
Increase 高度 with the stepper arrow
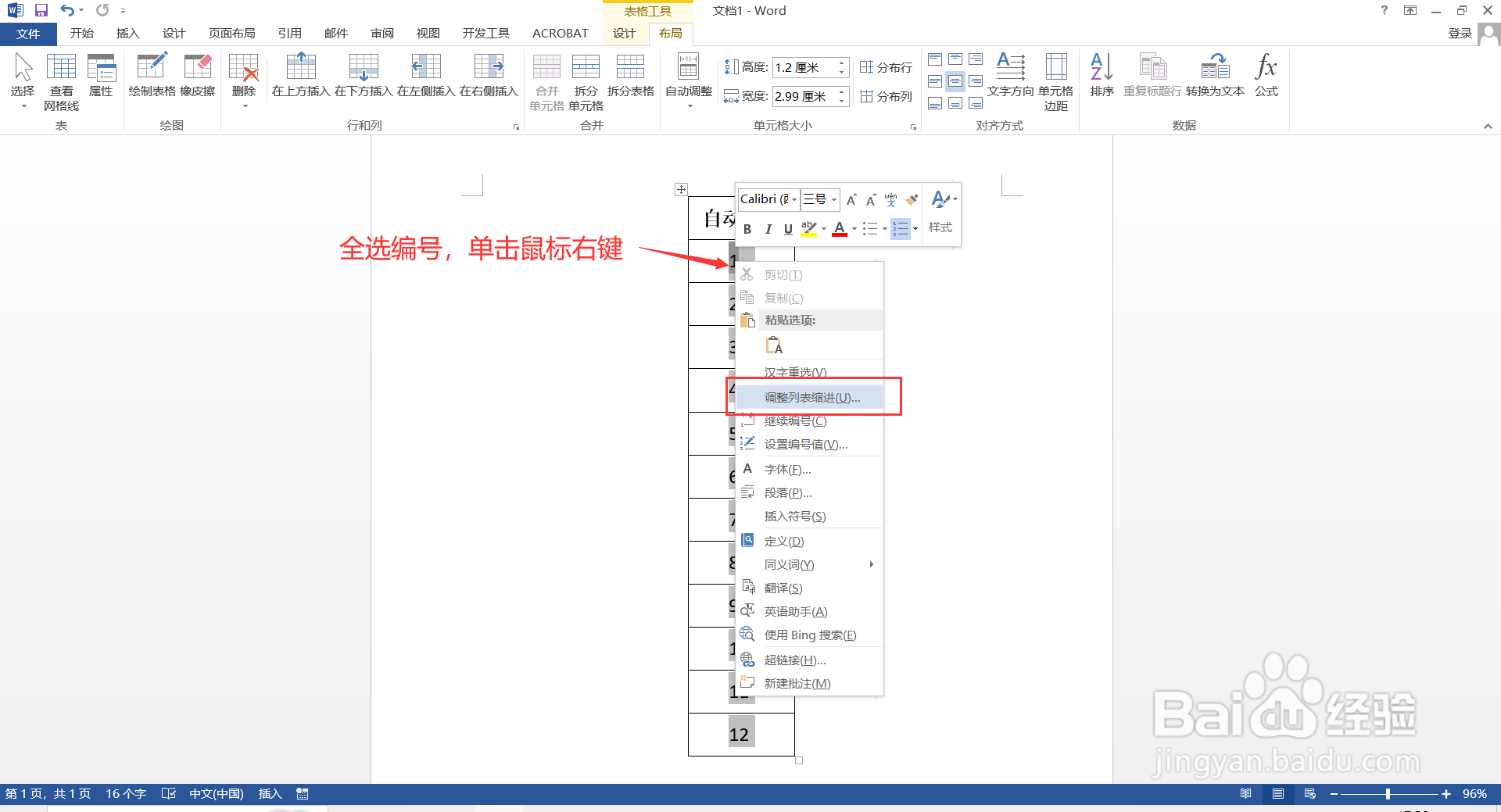coord(841,63)
